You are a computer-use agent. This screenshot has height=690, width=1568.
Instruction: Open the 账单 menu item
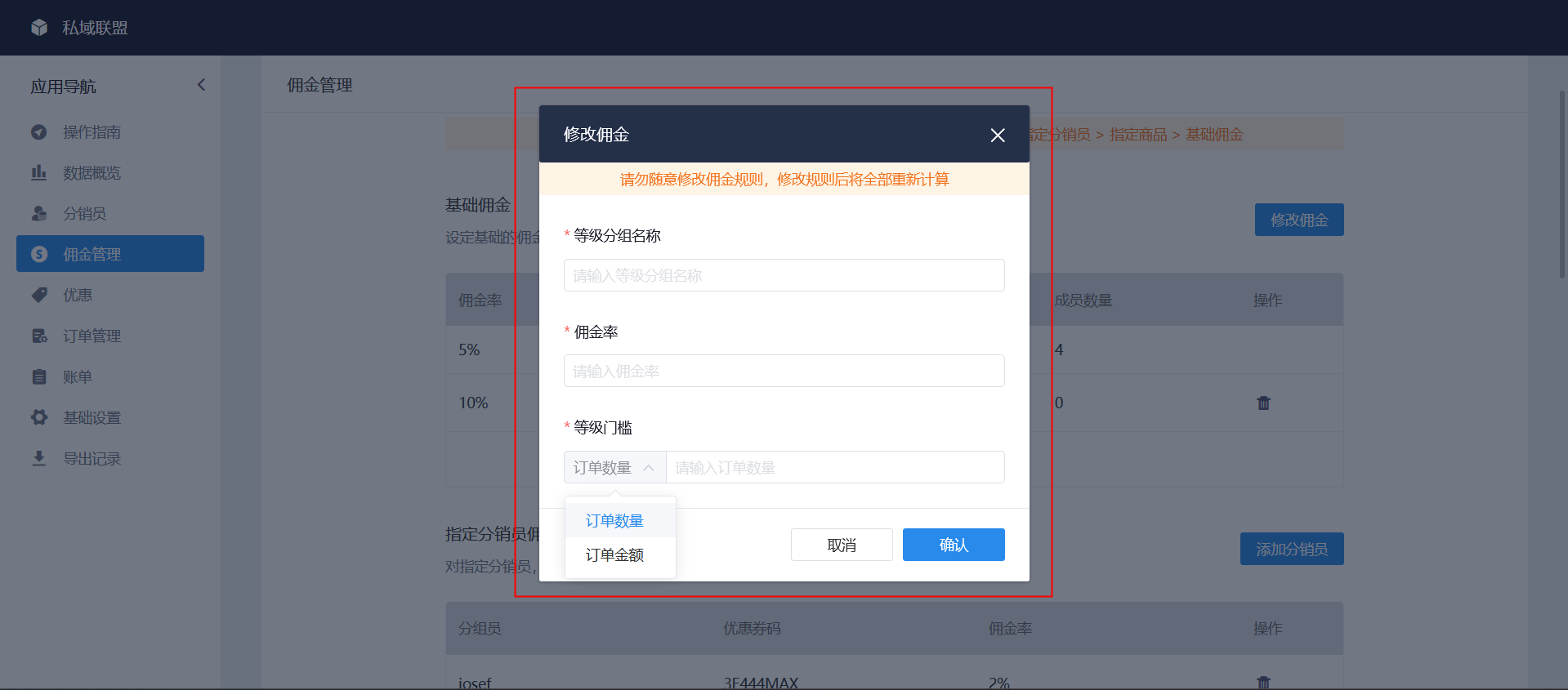tap(110, 377)
